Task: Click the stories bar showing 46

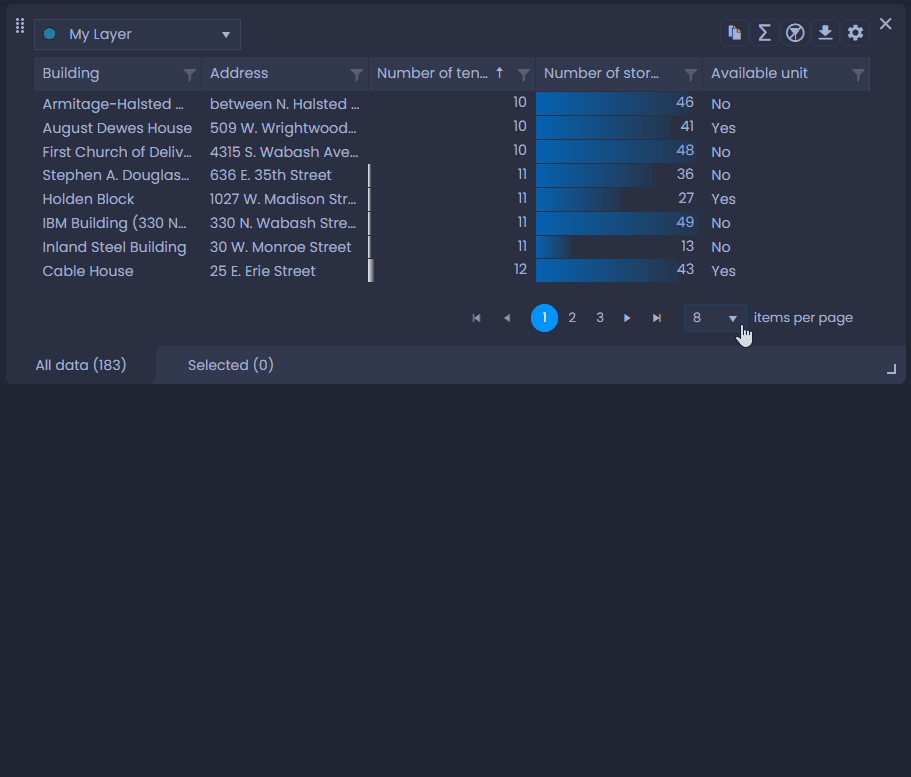Action: pyautogui.click(x=612, y=103)
